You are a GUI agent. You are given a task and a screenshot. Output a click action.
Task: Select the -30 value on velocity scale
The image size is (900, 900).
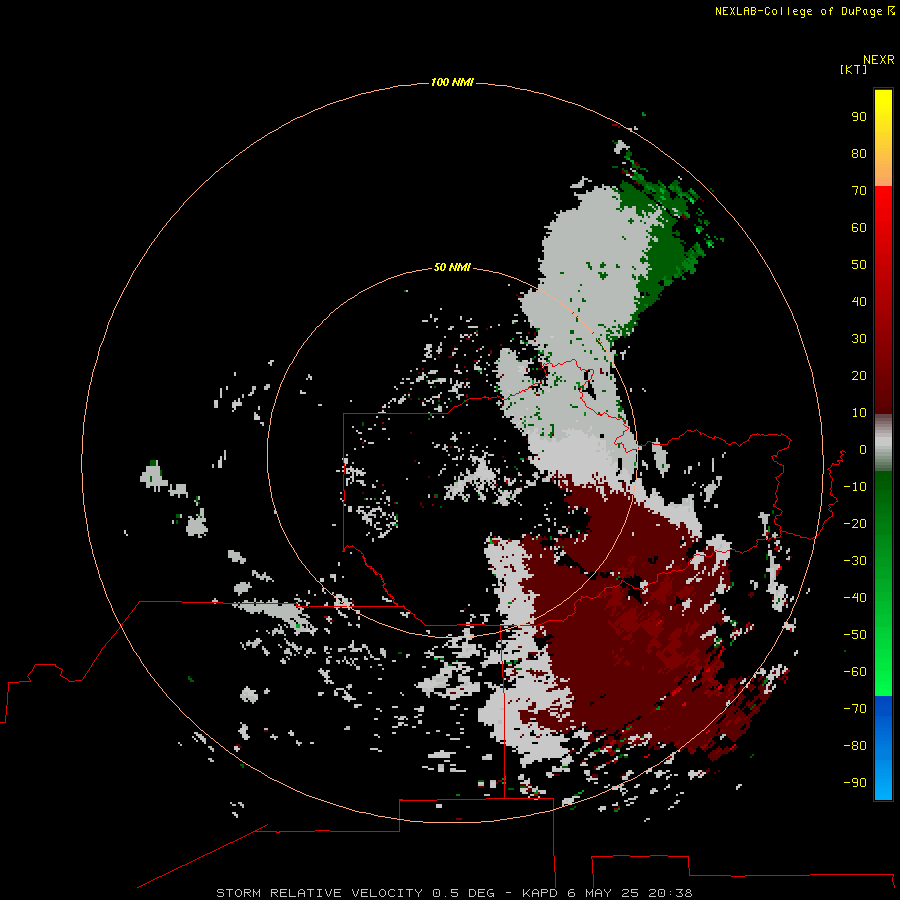coord(855,561)
